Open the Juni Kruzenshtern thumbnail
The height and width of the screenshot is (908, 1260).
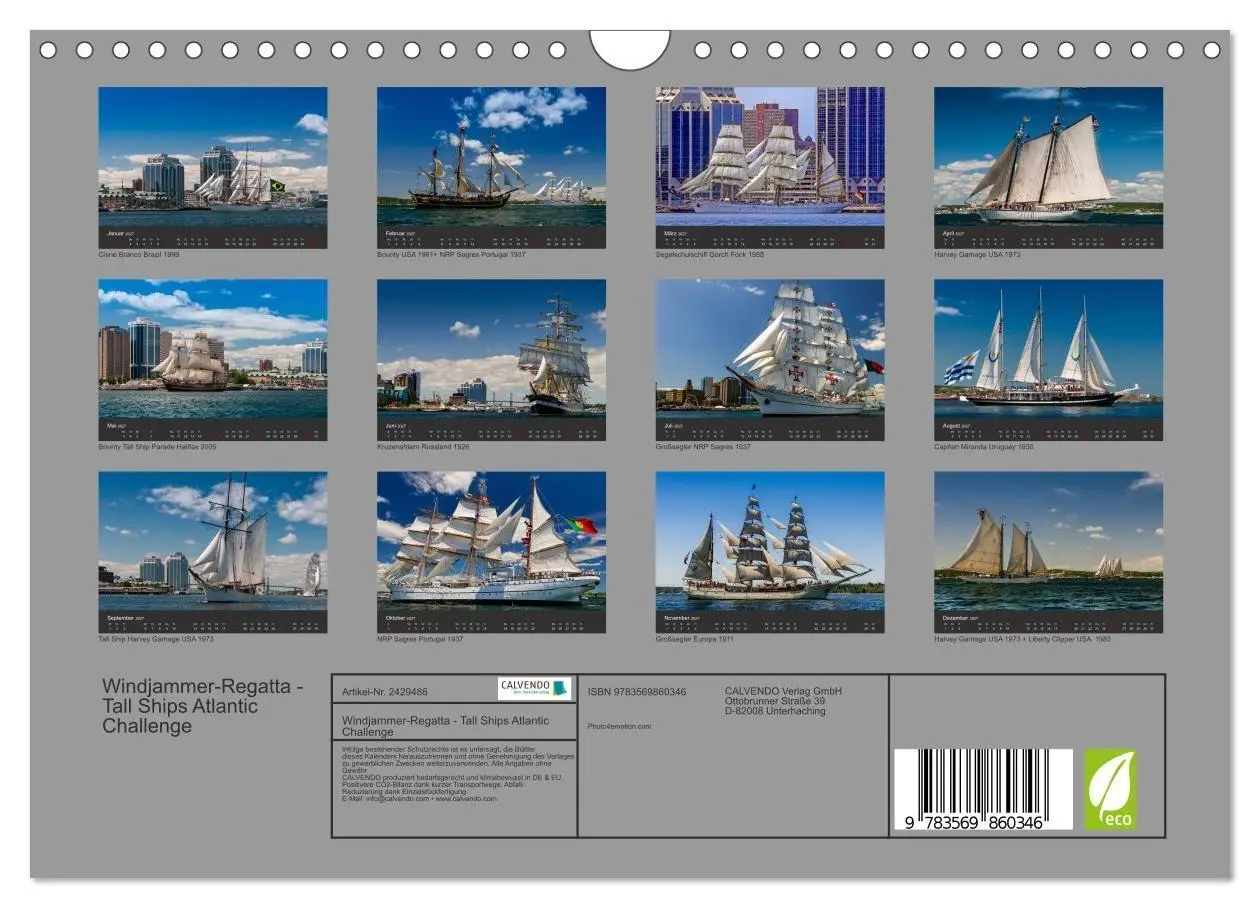pyautogui.click(x=491, y=360)
